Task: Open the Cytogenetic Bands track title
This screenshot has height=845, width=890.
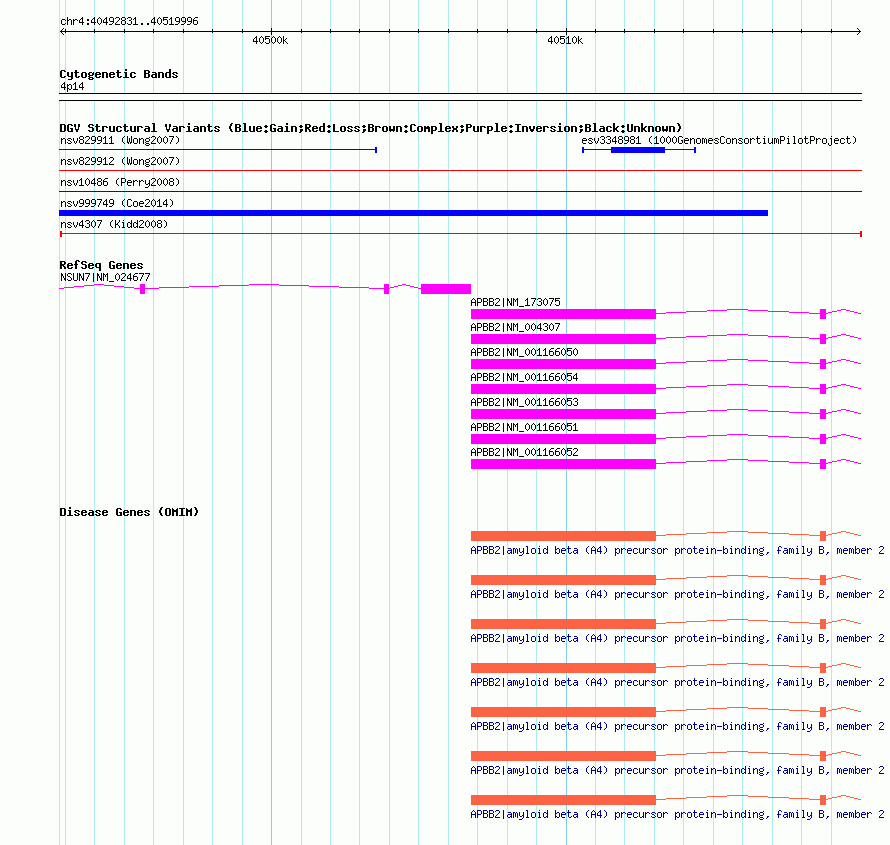Action: pos(119,74)
